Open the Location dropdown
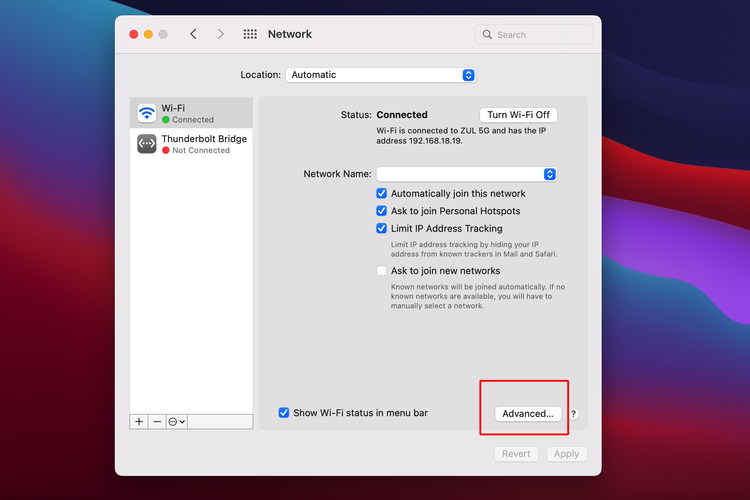The width and height of the screenshot is (750, 500). coord(380,75)
